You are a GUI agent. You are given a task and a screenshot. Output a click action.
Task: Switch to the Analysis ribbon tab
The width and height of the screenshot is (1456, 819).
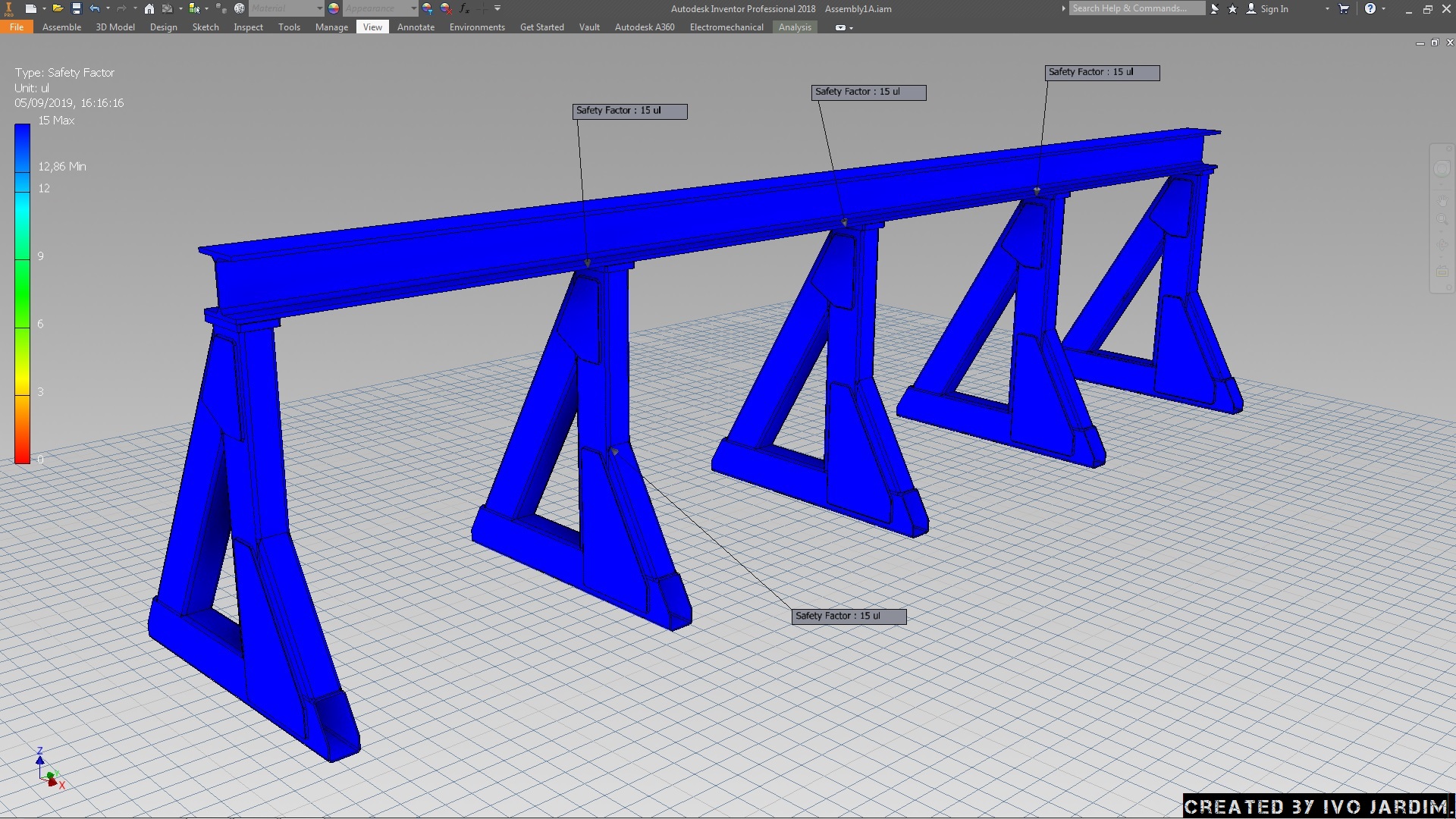point(795,27)
